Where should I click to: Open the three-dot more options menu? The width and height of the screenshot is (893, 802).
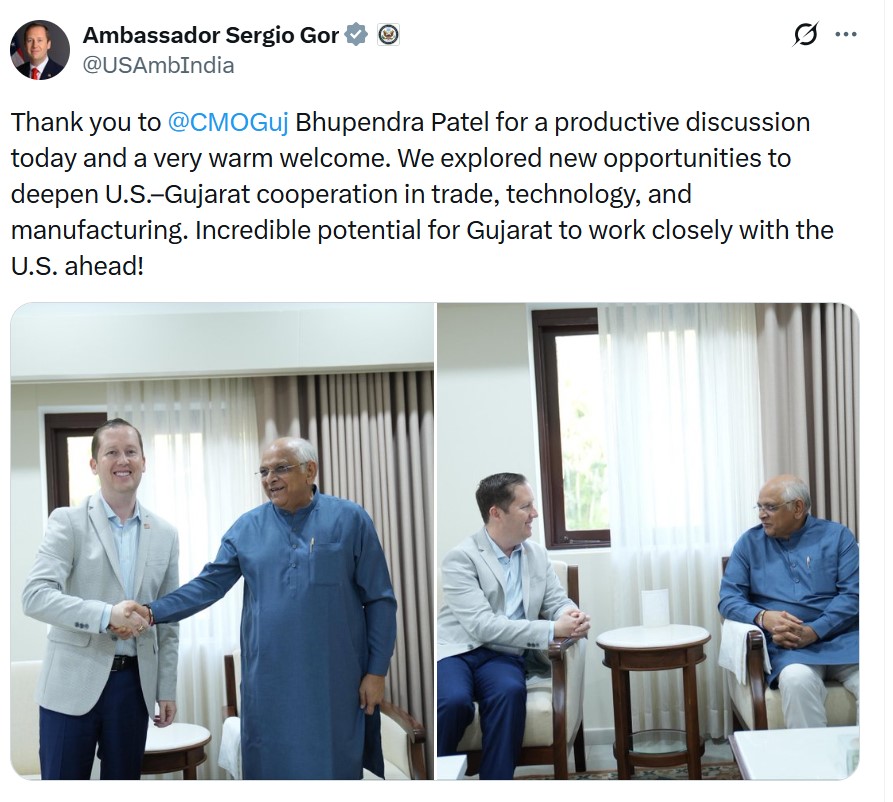(846, 35)
